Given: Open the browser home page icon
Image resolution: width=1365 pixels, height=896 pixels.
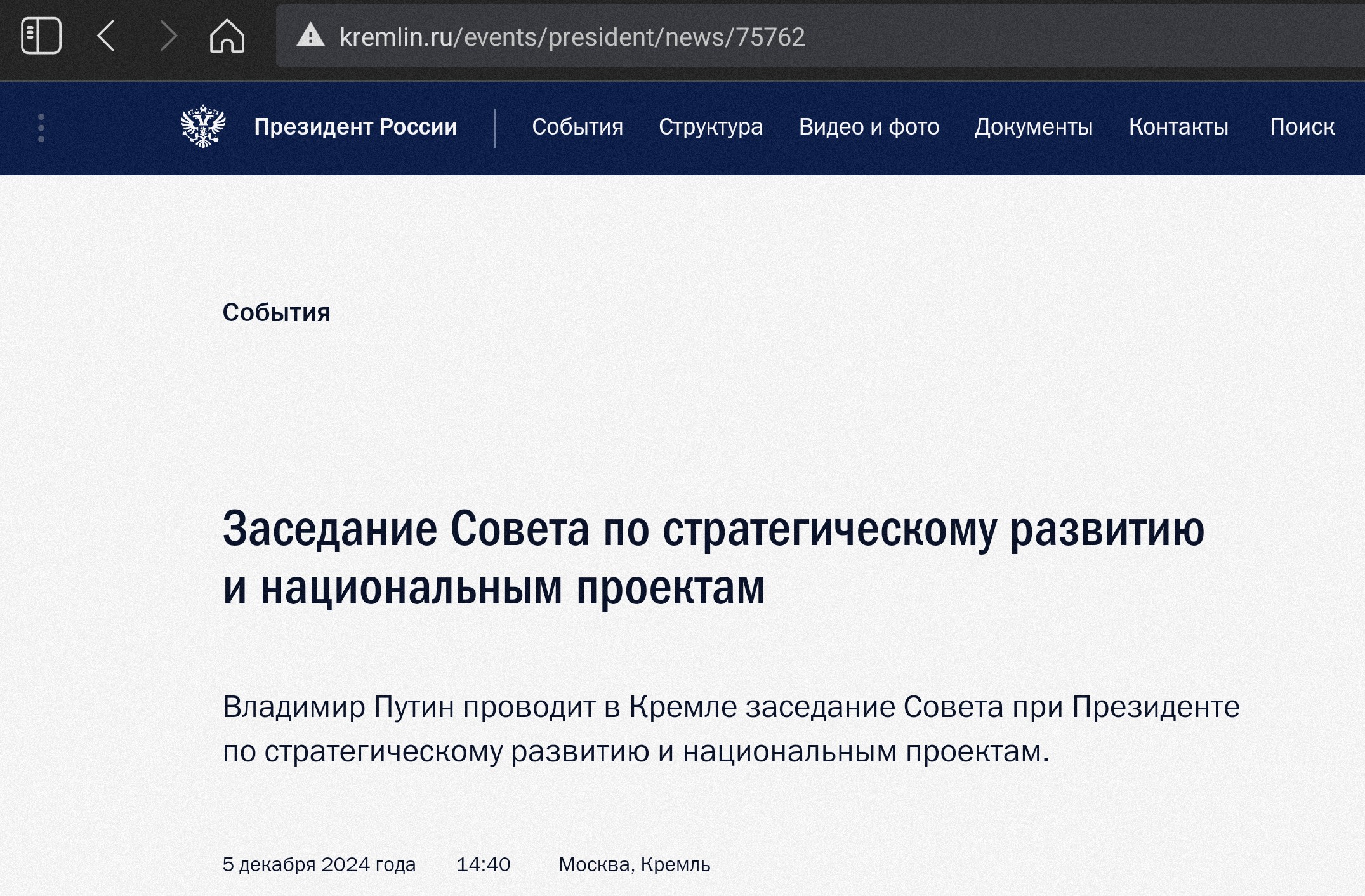Looking at the screenshot, I should [x=227, y=36].
